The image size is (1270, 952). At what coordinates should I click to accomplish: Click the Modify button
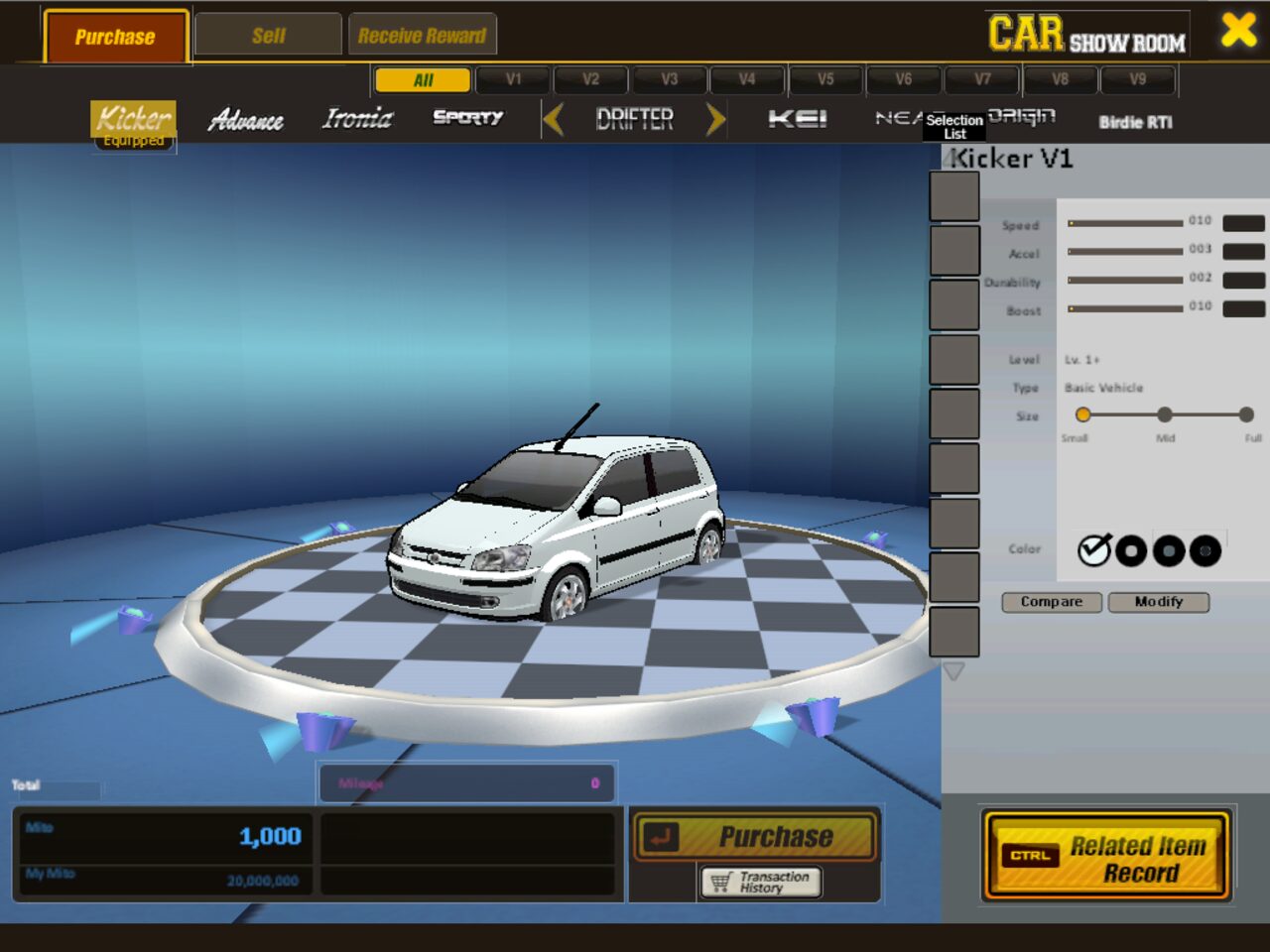click(1159, 602)
